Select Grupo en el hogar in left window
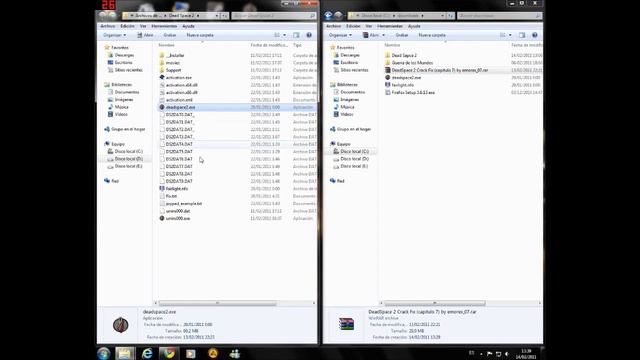The image size is (640, 360). pyautogui.click(x=128, y=129)
